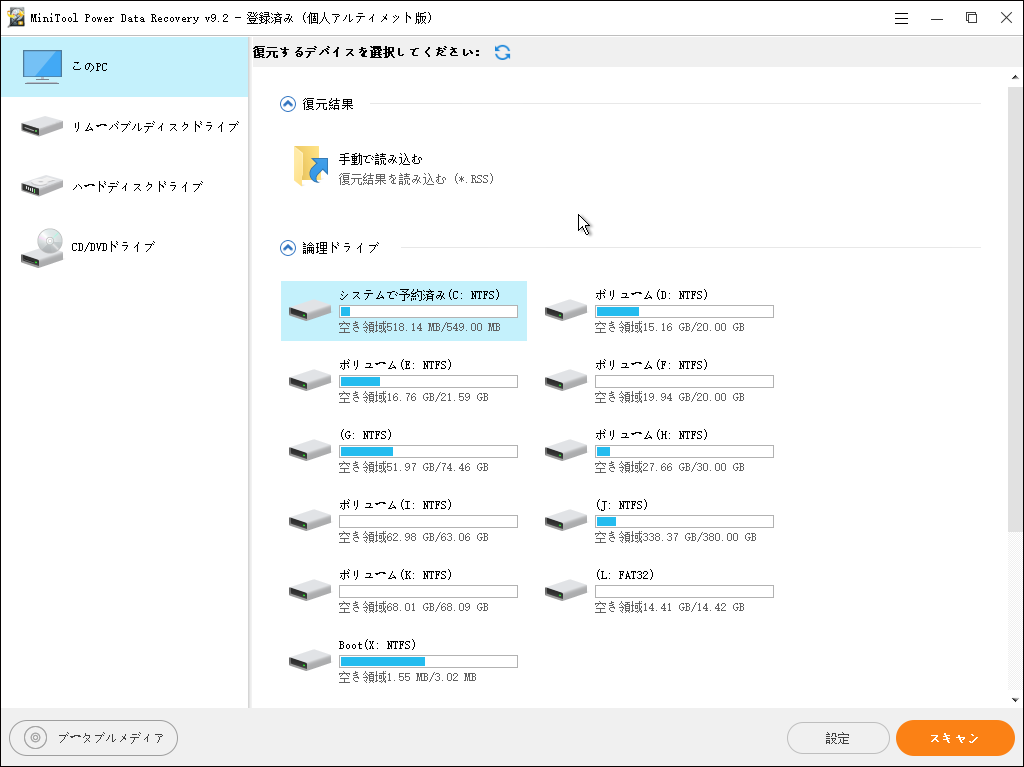Start the スキャン
Image resolution: width=1024 pixels, height=767 pixels.
954,738
